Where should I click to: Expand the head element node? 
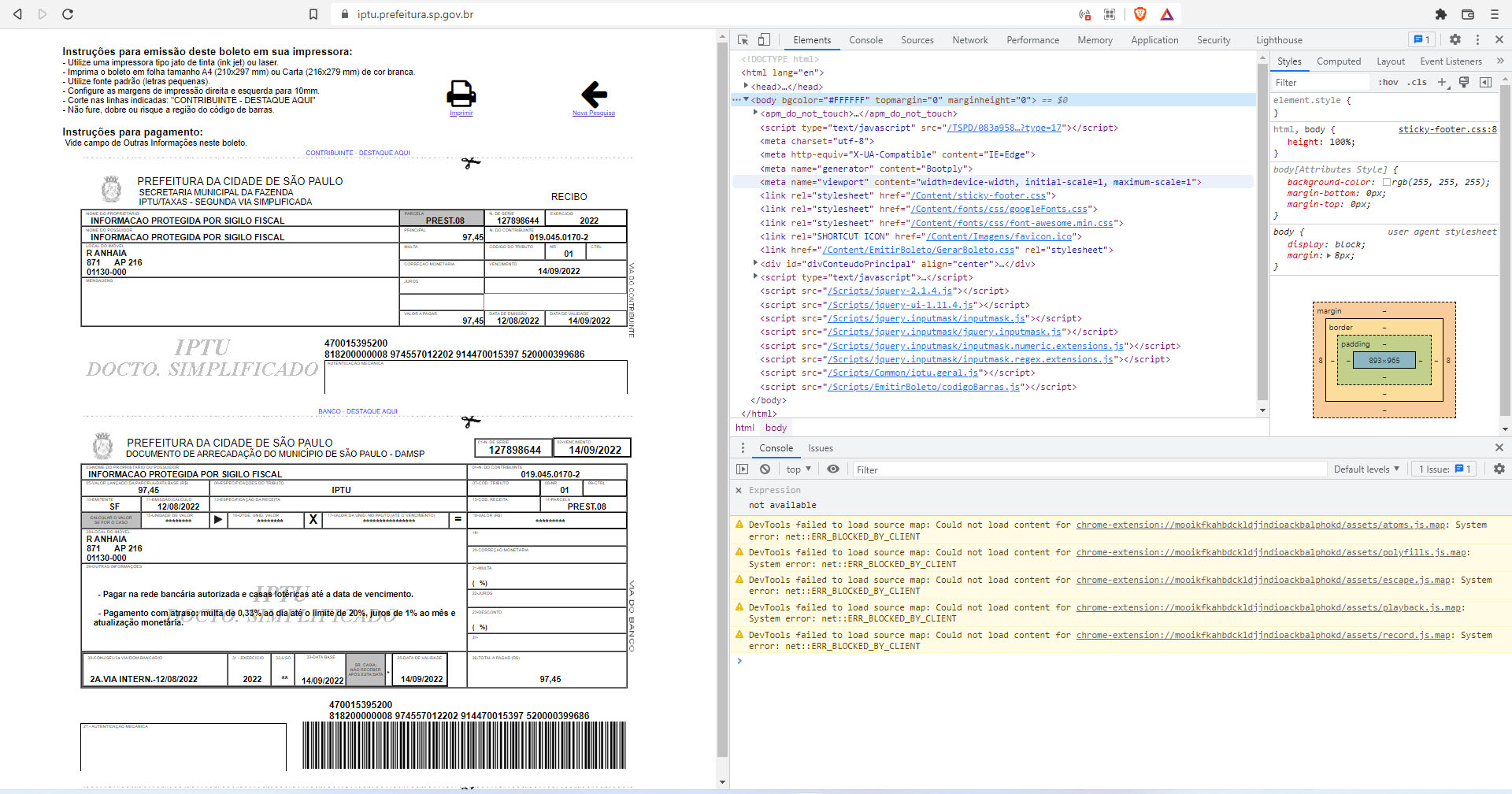(746, 86)
